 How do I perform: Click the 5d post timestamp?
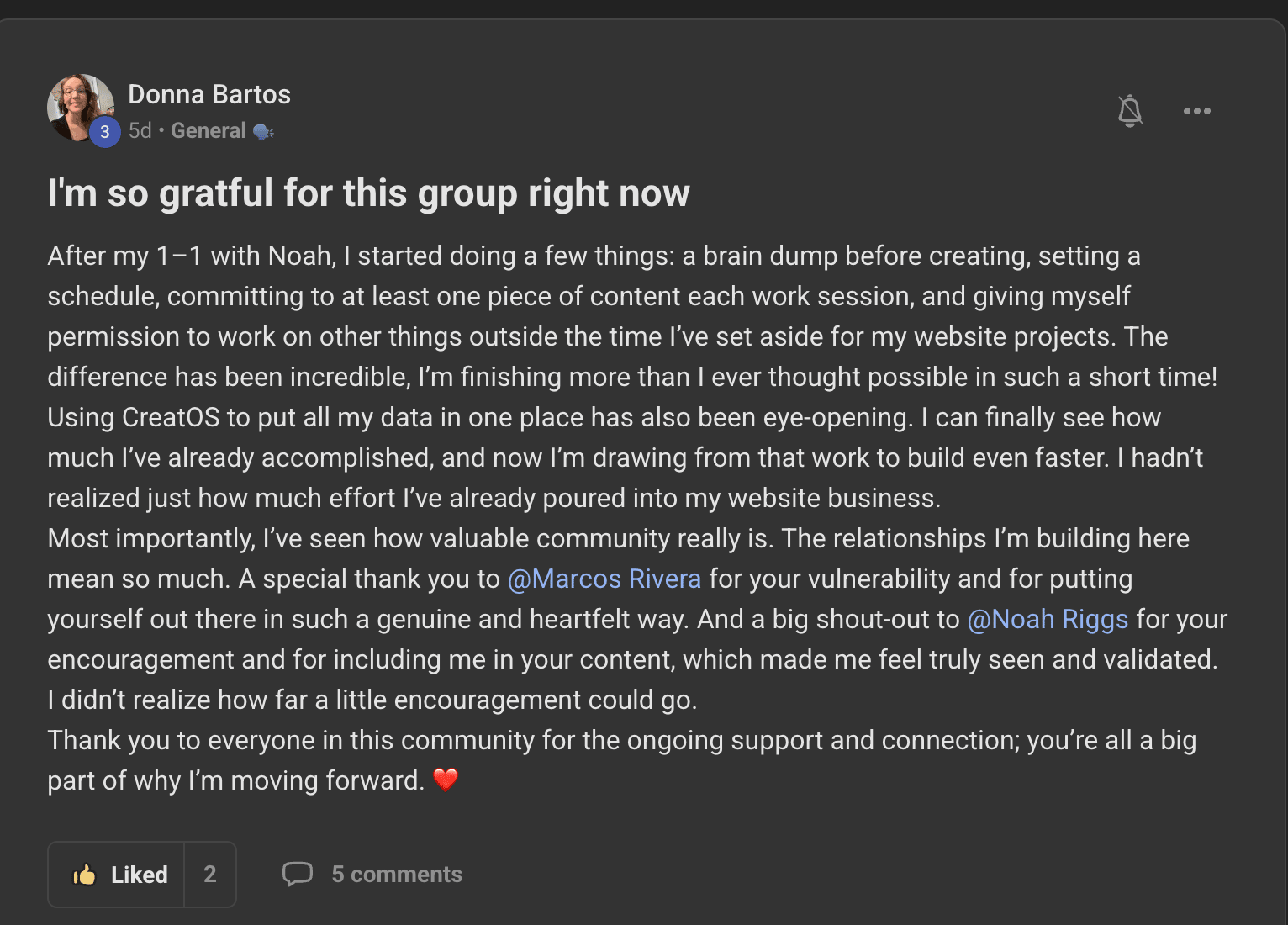(x=140, y=131)
